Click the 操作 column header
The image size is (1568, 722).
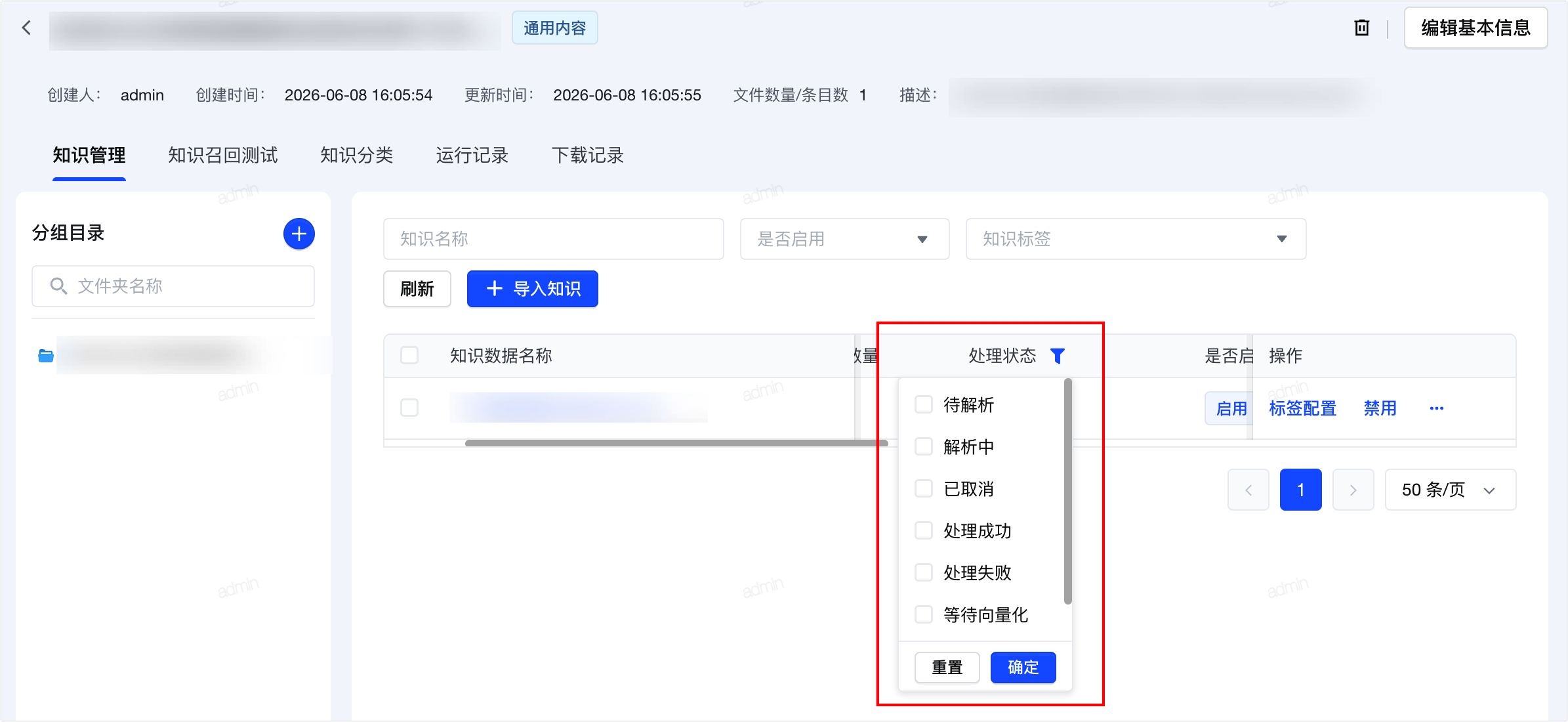(1286, 356)
